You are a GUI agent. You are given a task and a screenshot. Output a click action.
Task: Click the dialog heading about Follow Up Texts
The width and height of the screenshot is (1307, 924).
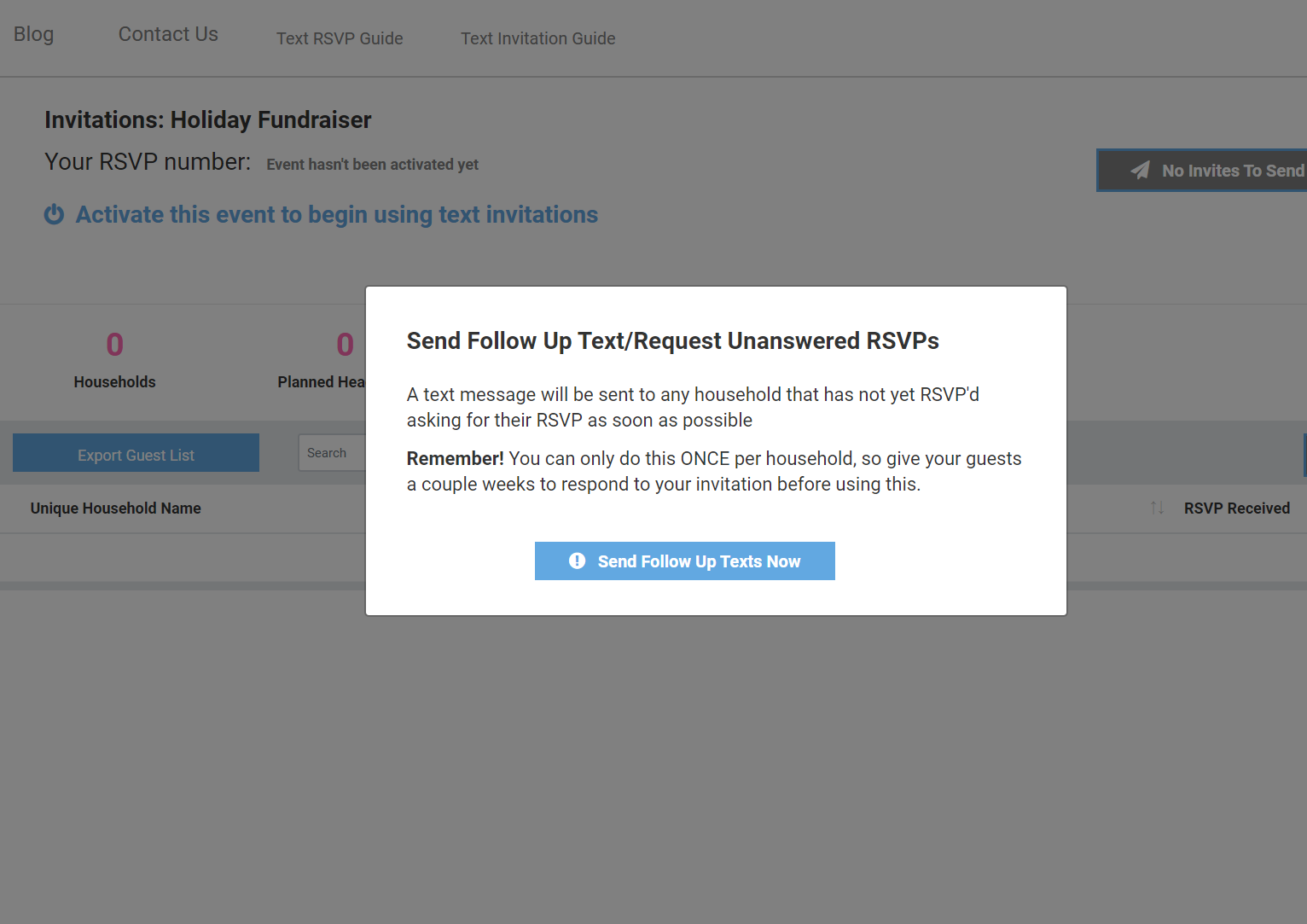click(x=672, y=340)
